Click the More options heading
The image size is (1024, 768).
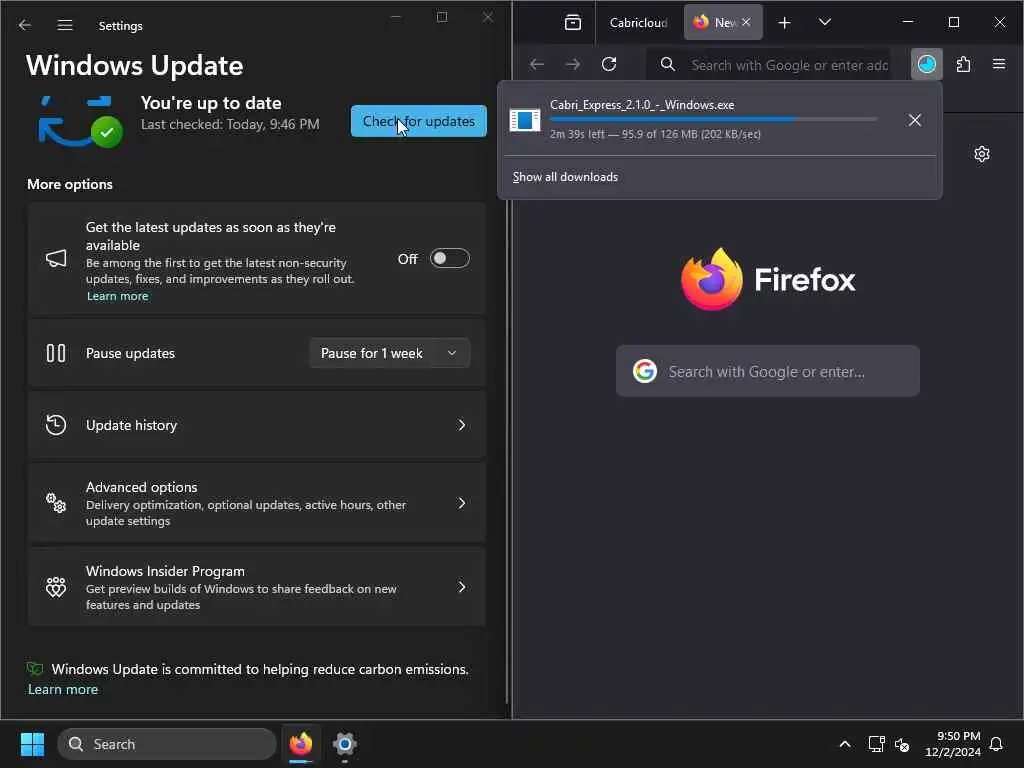click(70, 185)
